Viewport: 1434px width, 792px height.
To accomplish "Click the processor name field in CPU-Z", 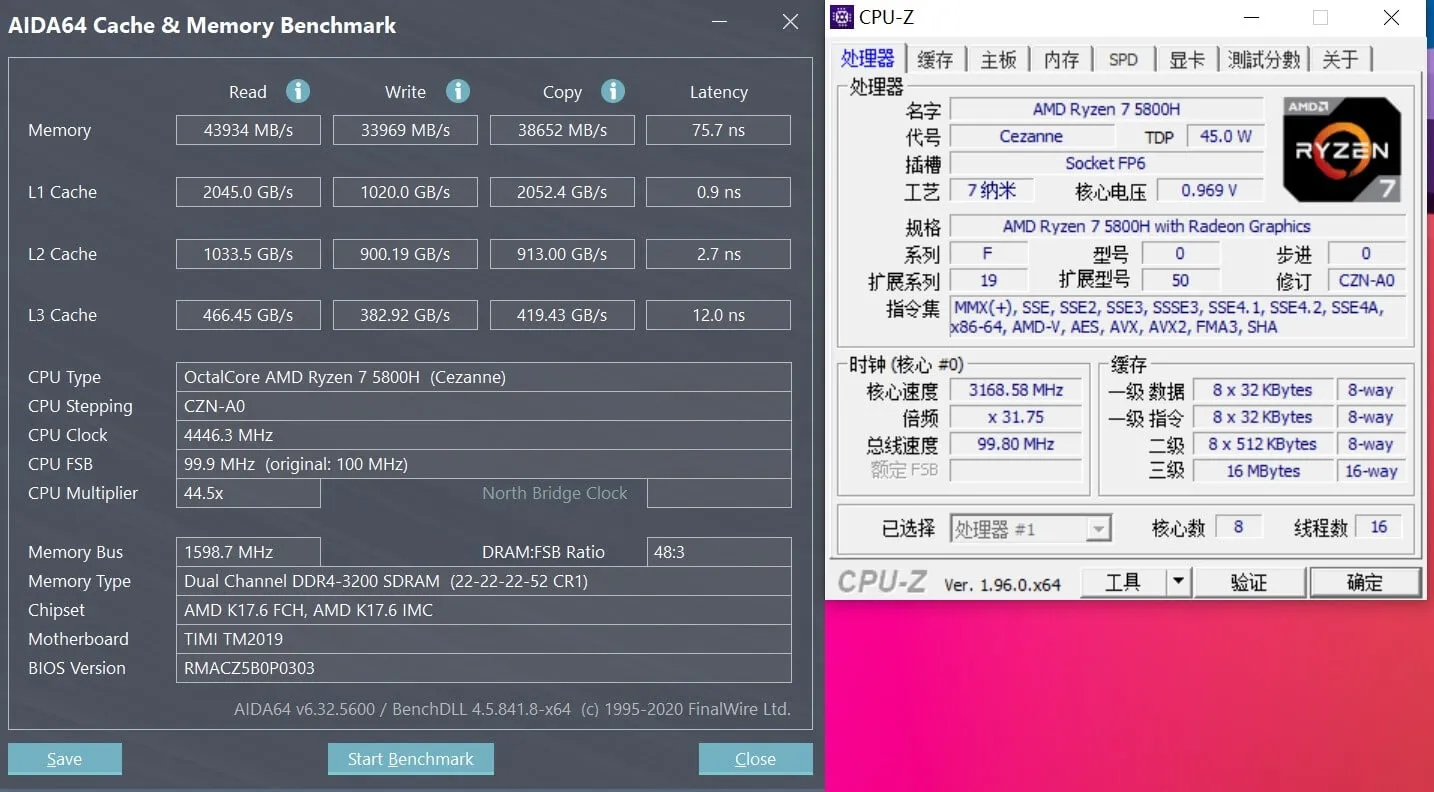I will pyautogui.click(x=1107, y=109).
